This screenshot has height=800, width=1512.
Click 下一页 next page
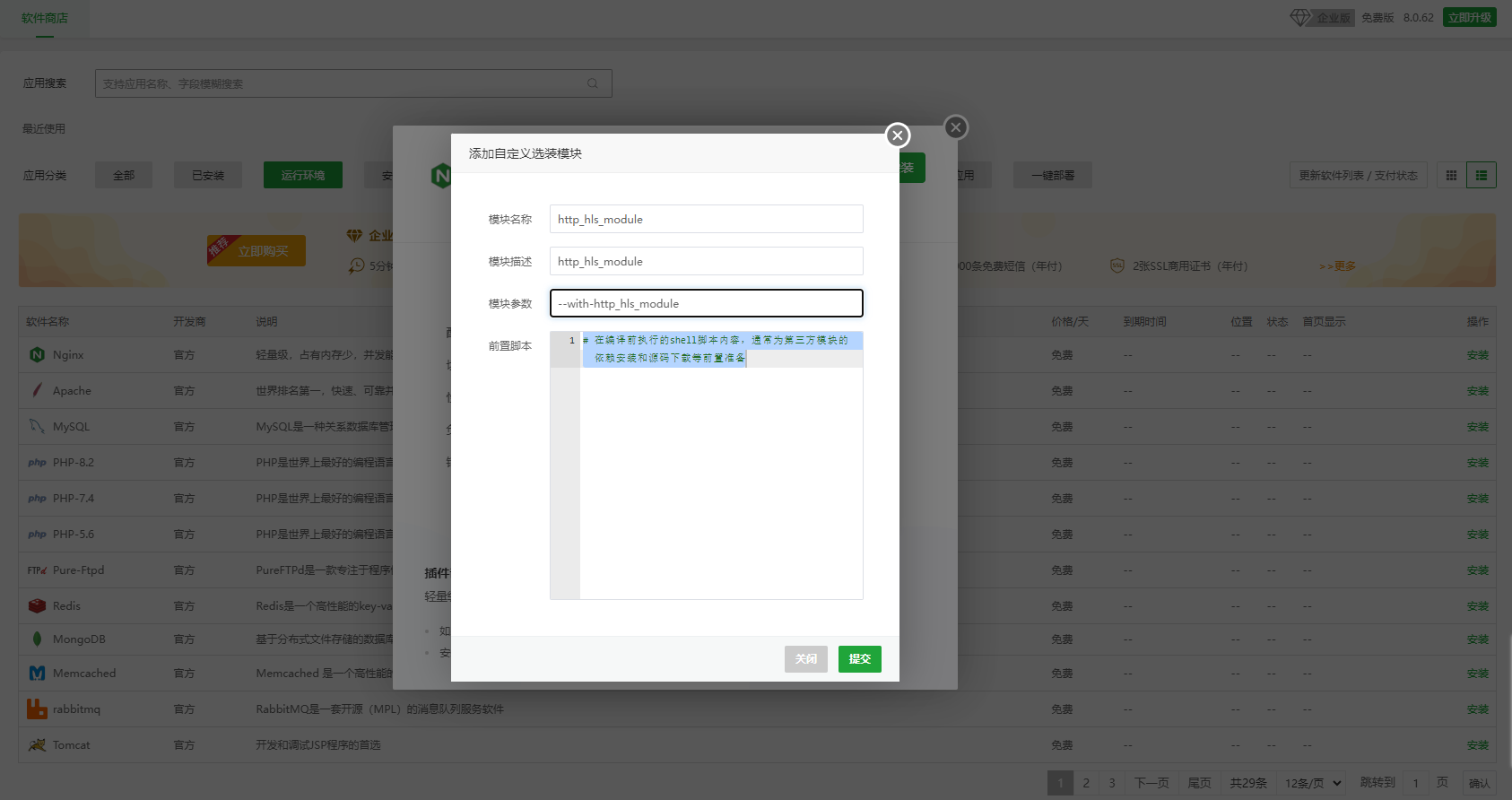coord(1151,783)
